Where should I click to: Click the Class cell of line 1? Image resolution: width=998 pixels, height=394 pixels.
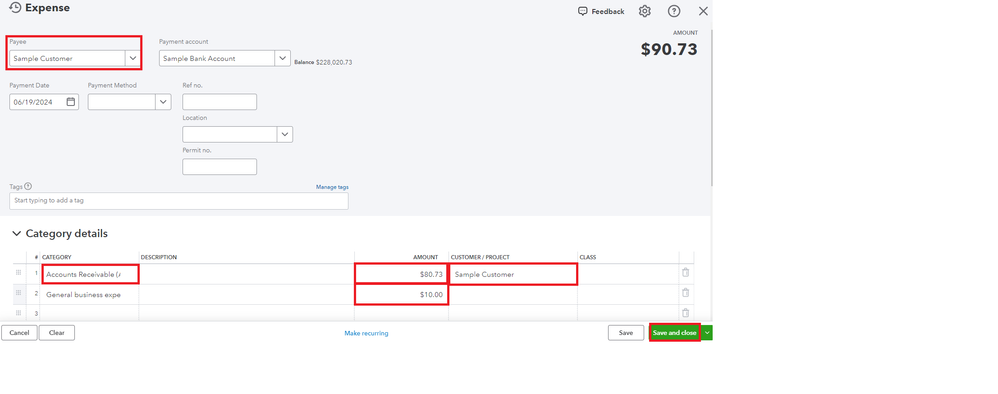coord(628,274)
